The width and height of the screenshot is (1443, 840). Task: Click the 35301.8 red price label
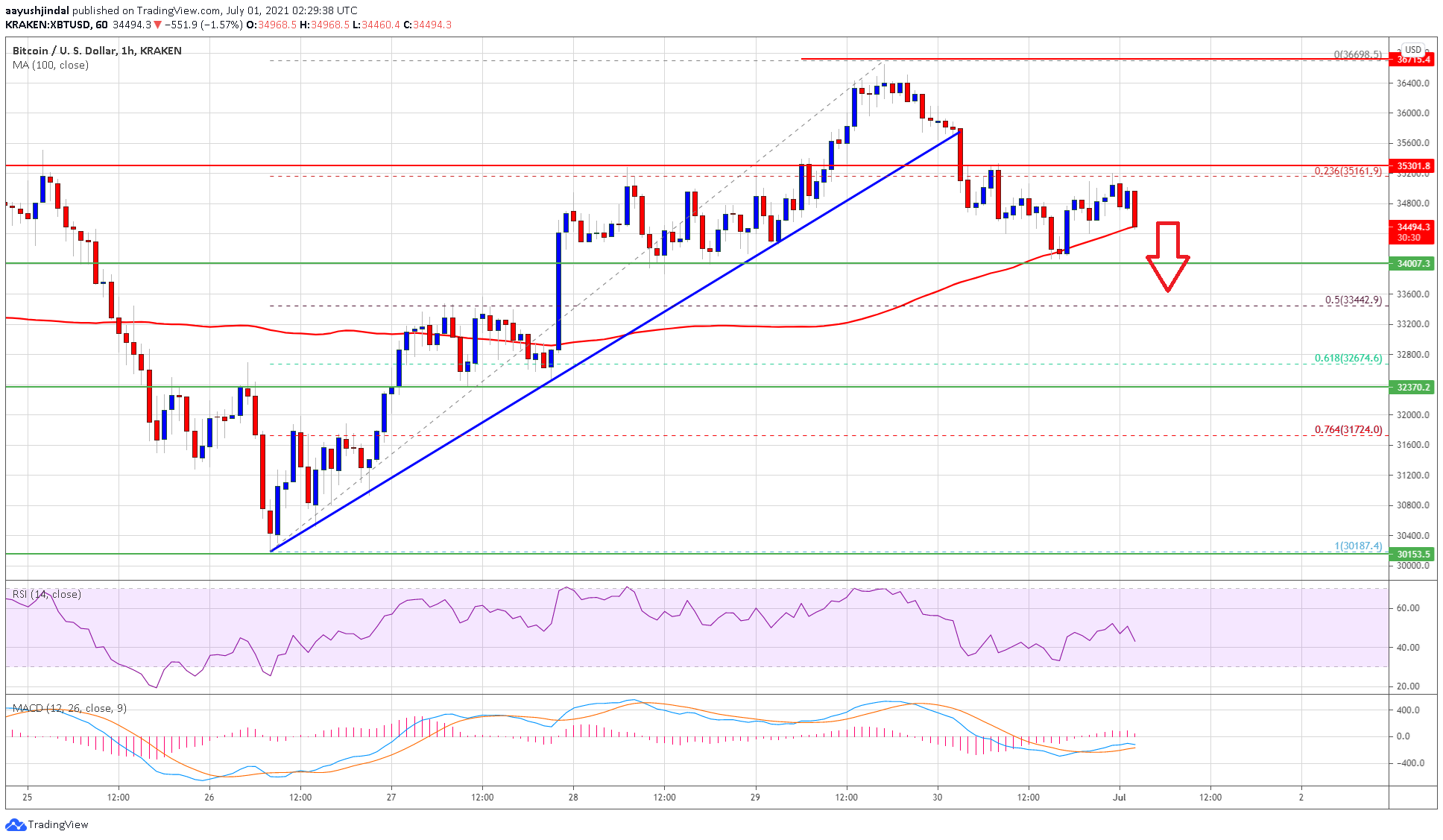[x=1412, y=166]
